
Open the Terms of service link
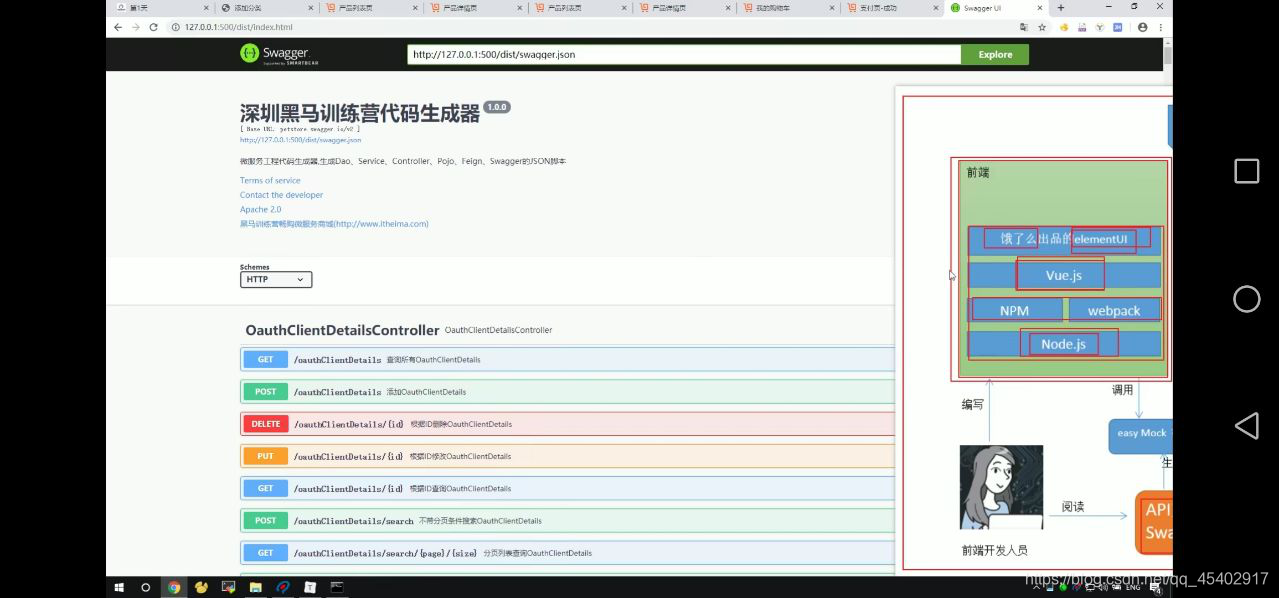pyautogui.click(x=270, y=181)
